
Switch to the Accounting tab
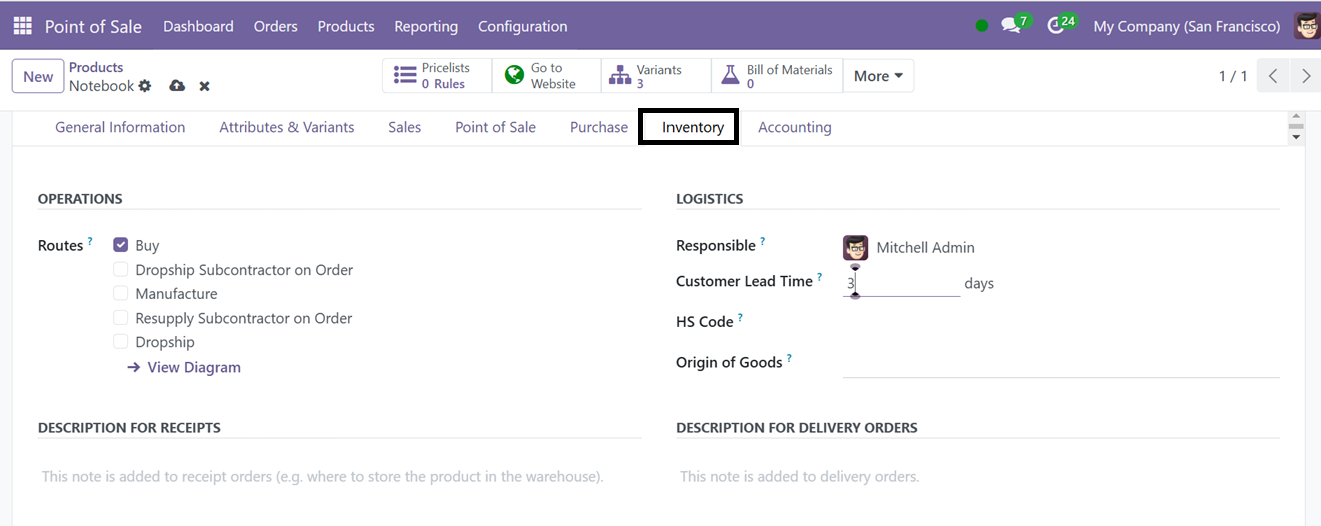coord(795,127)
